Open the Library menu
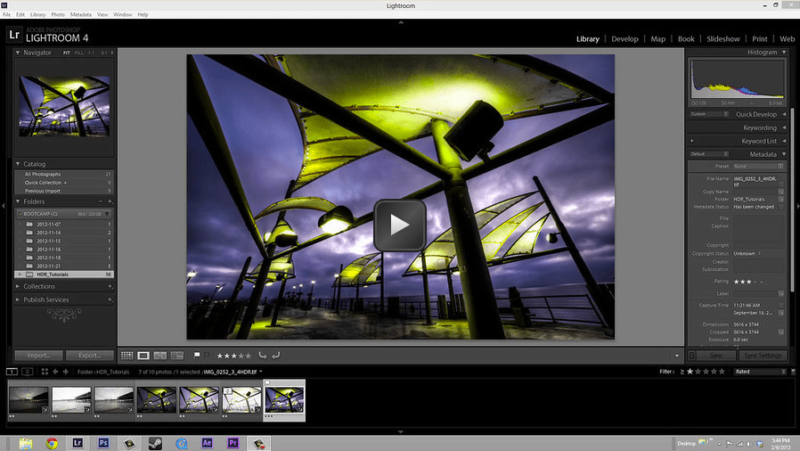 (x=38, y=15)
